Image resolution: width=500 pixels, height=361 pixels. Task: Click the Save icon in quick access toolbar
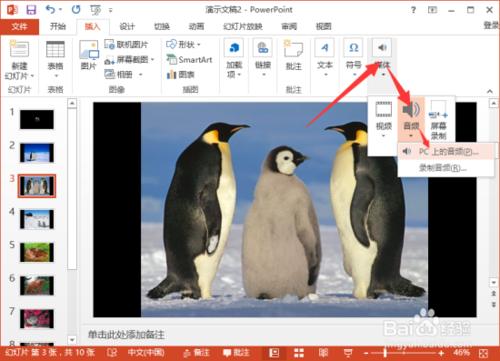point(31,10)
